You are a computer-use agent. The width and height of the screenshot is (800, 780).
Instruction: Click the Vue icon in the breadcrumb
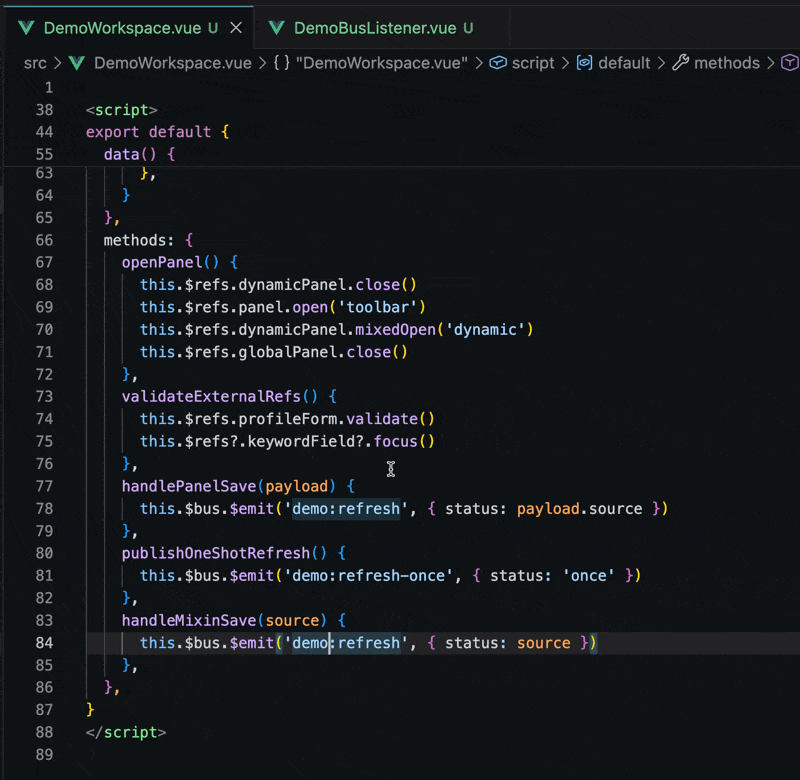(77, 63)
